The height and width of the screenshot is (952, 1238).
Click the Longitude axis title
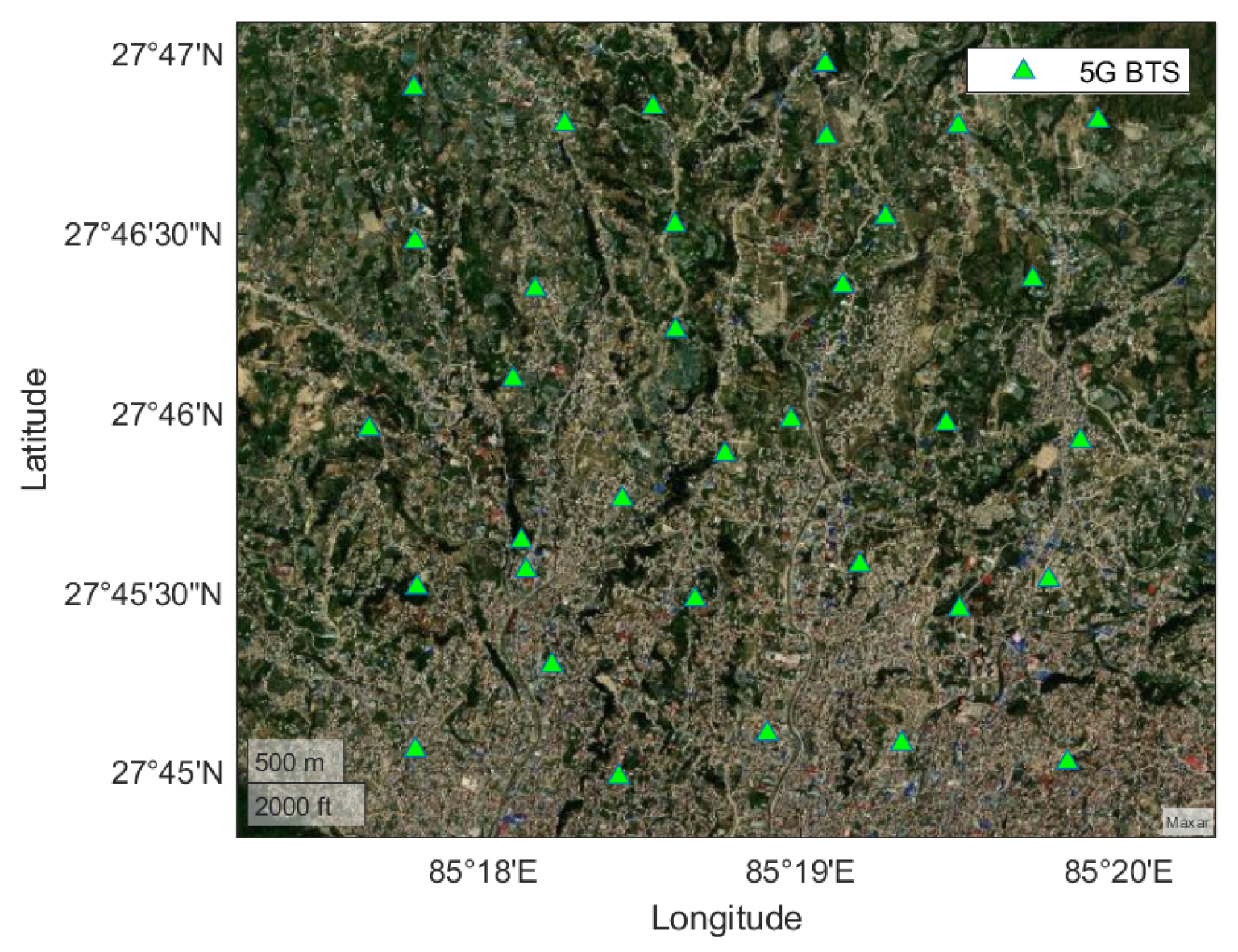pyautogui.click(x=726, y=919)
